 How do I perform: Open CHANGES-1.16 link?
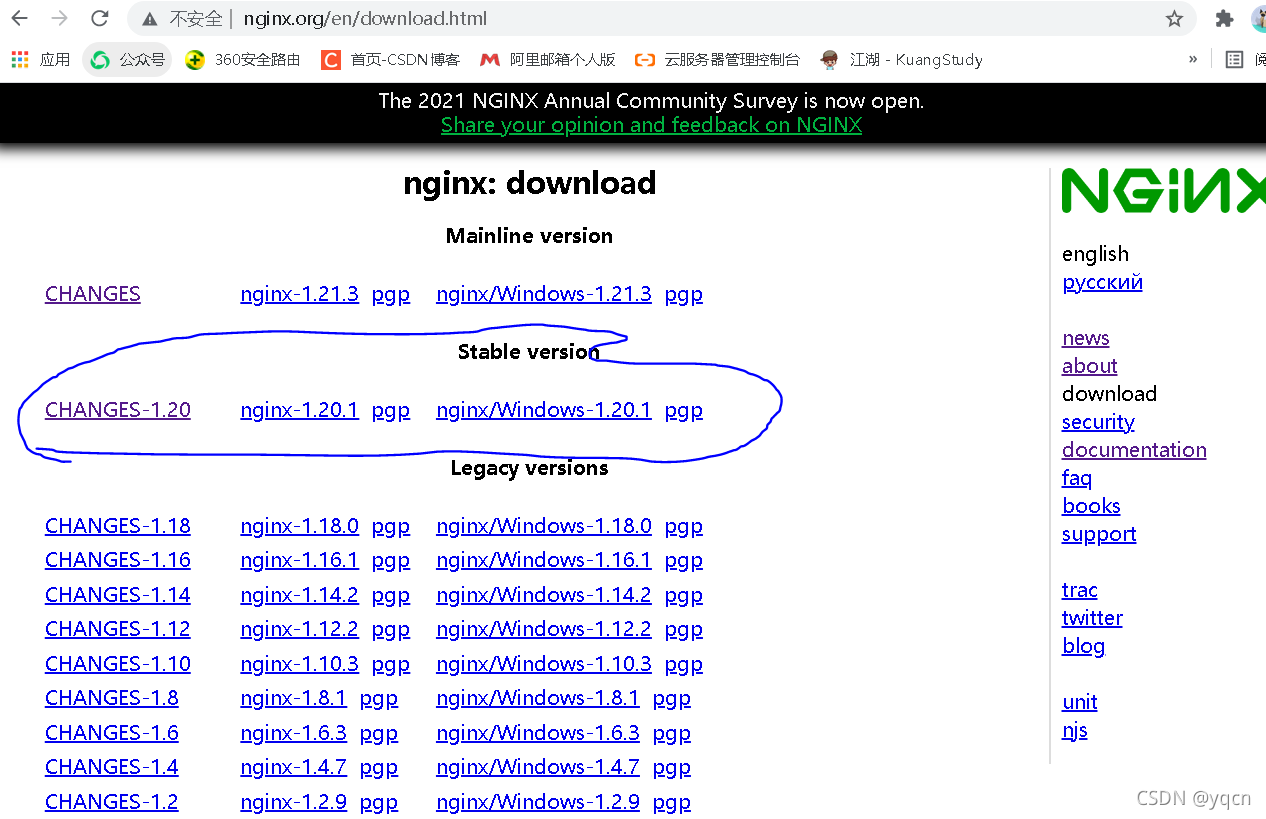pos(118,560)
